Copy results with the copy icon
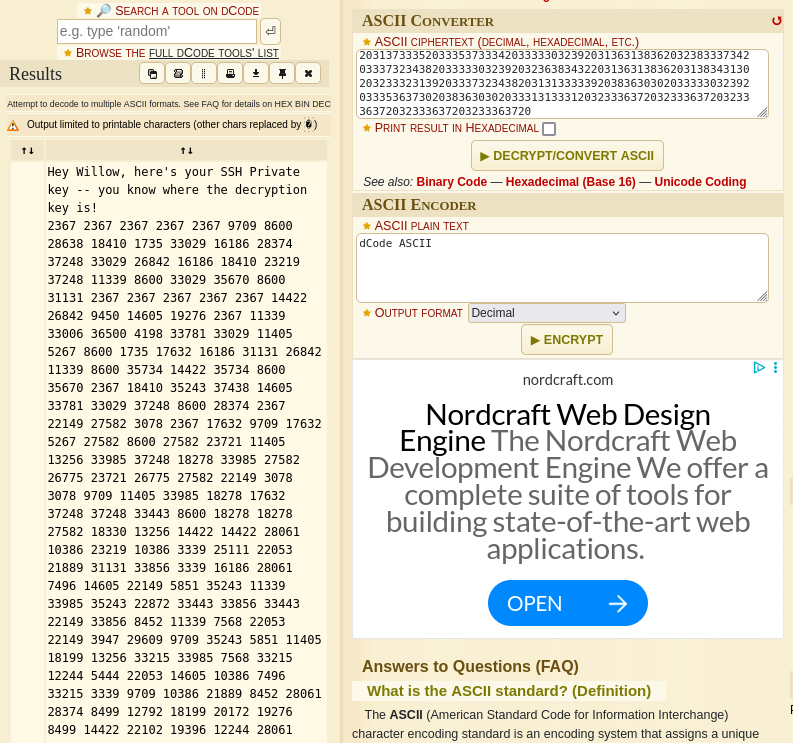Image resolution: width=793 pixels, height=743 pixels. (x=152, y=74)
